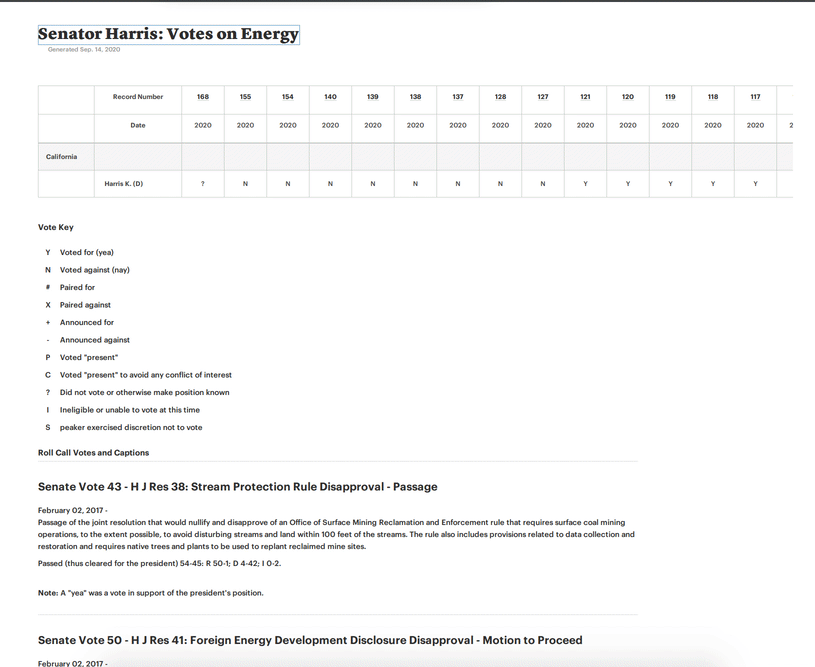The image size is (815, 667).
Task: Click the 'Vote Key' heading
Action: point(56,227)
